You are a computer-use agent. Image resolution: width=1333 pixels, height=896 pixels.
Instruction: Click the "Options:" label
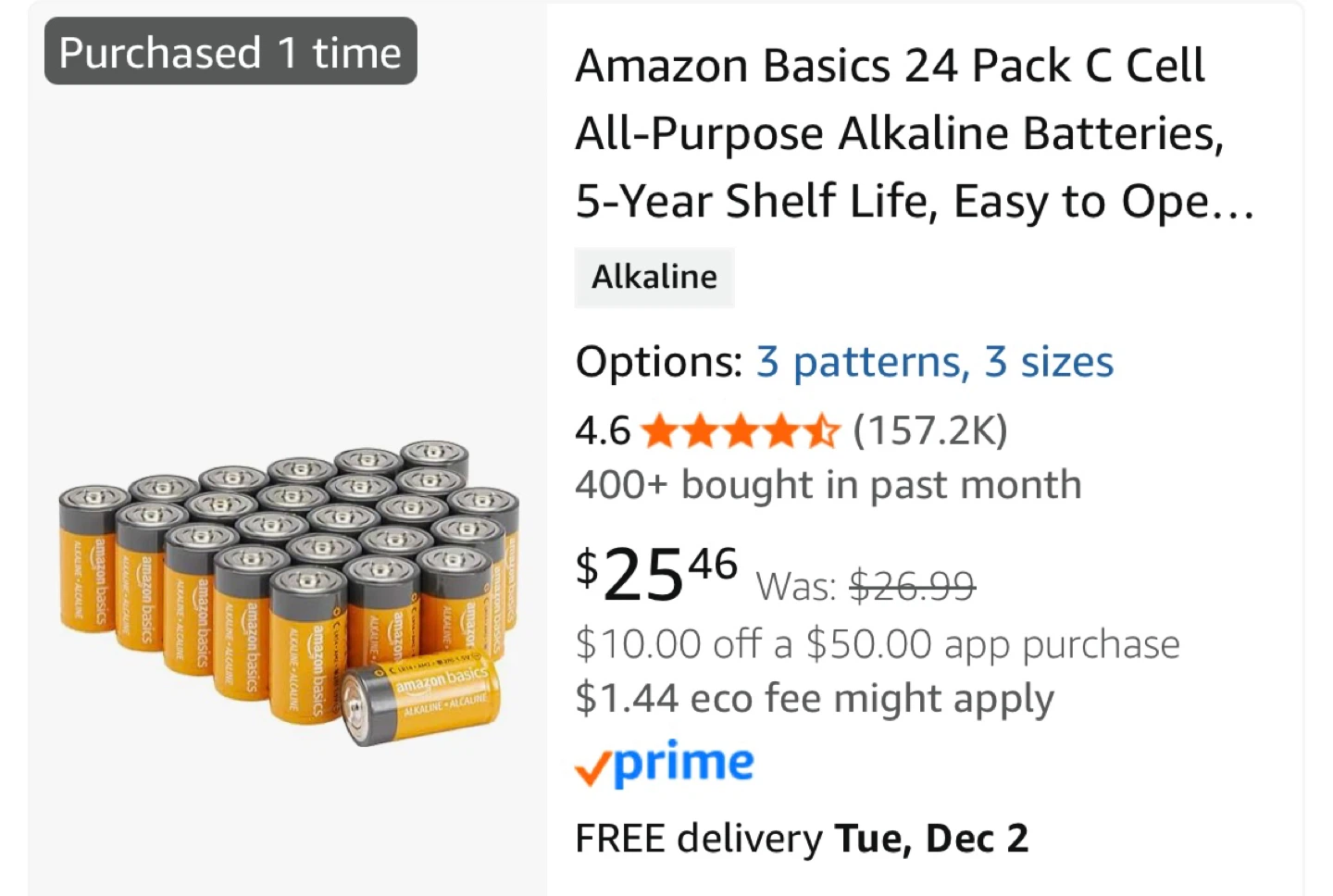point(658,362)
